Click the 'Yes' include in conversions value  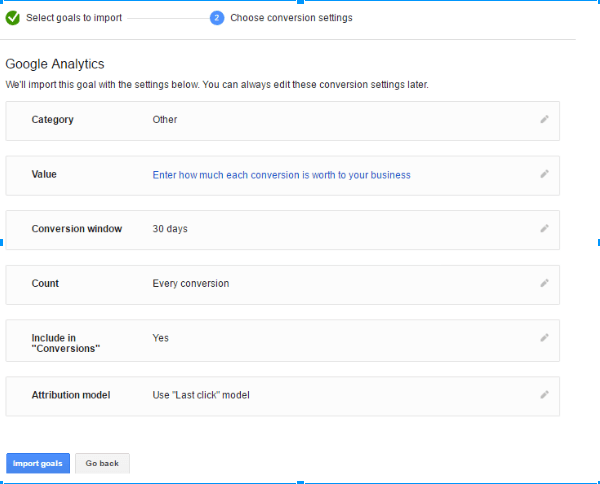160,338
